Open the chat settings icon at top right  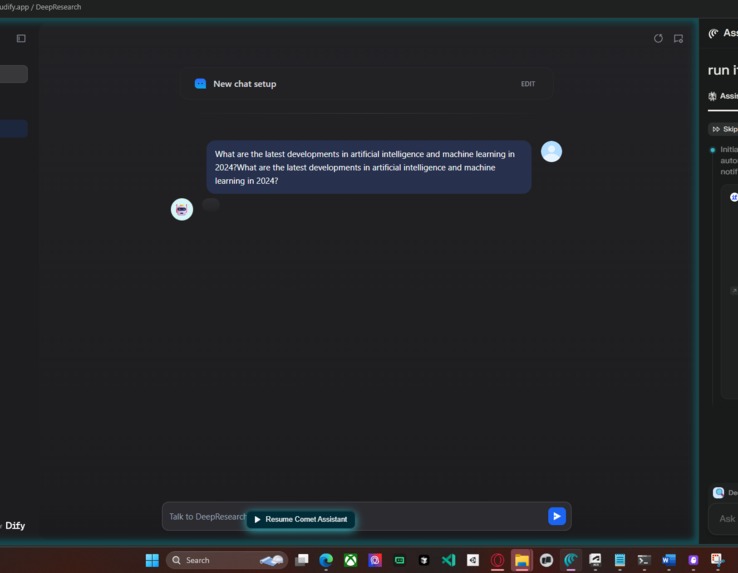tap(678, 39)
